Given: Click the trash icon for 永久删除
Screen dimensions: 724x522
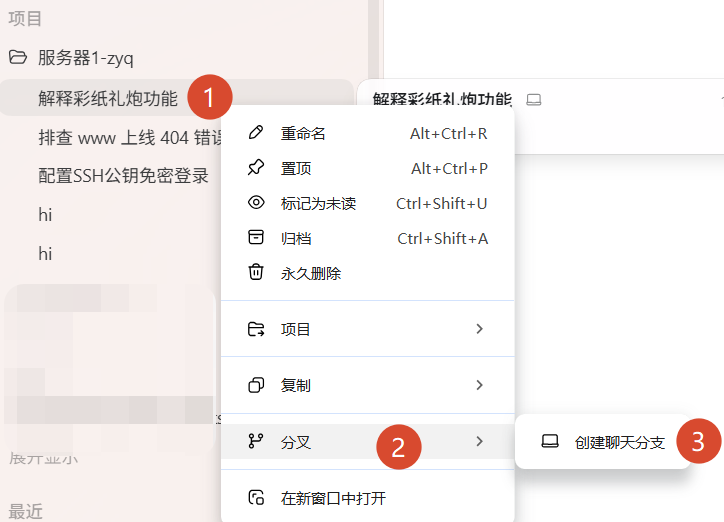Looking at the screenshot, I should pyautogui.click(x=256, y=272).
